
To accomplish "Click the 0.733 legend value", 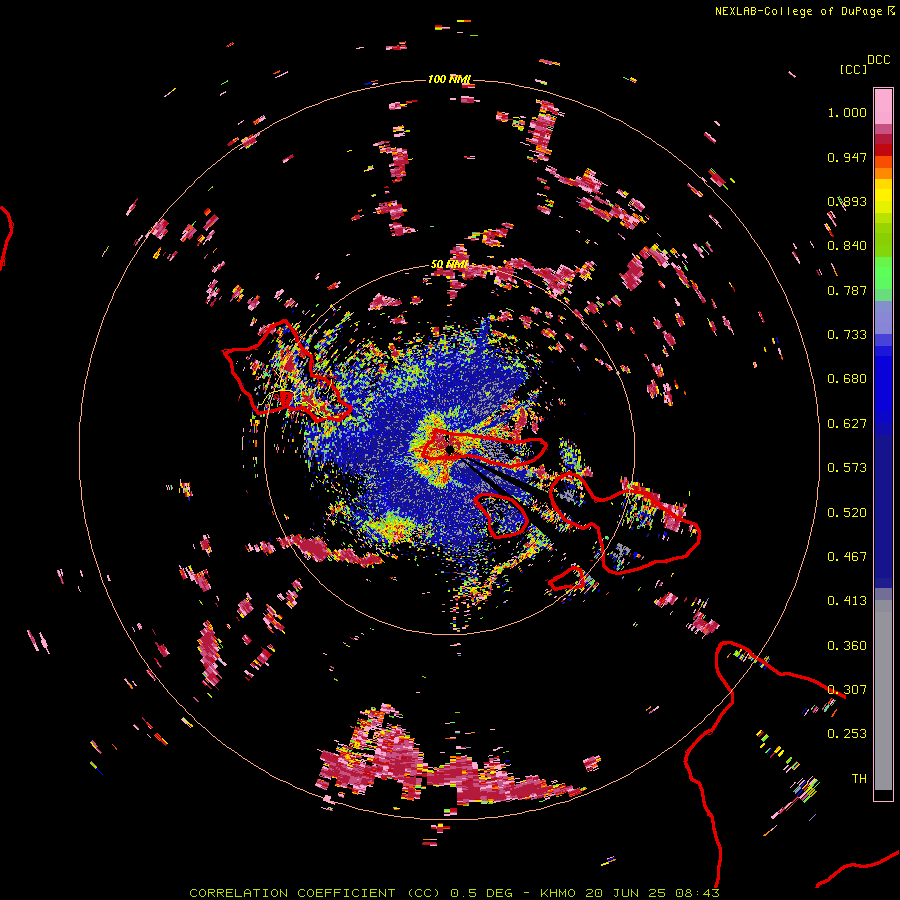I will point(847,335).
